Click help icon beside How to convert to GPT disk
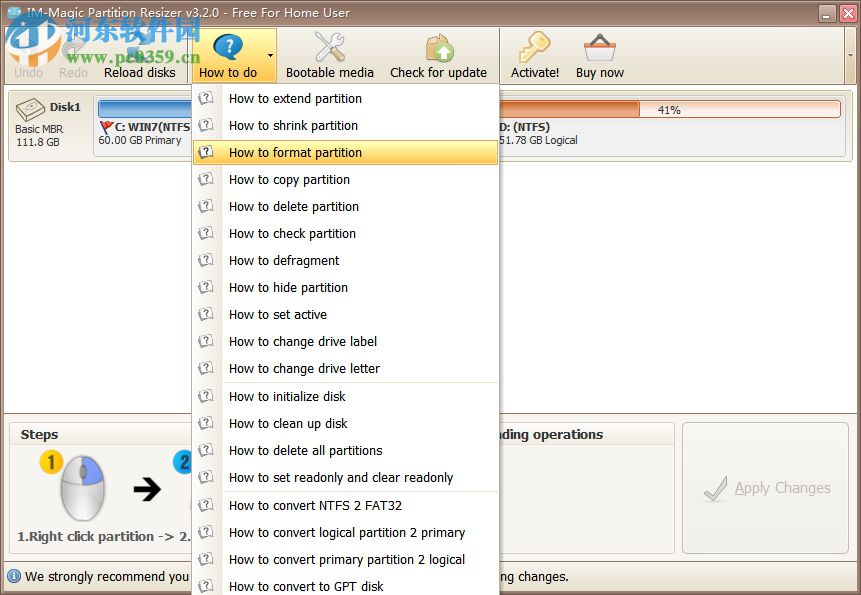The height and width of the screenshot is (595, 861). click(x=206, y=585)
